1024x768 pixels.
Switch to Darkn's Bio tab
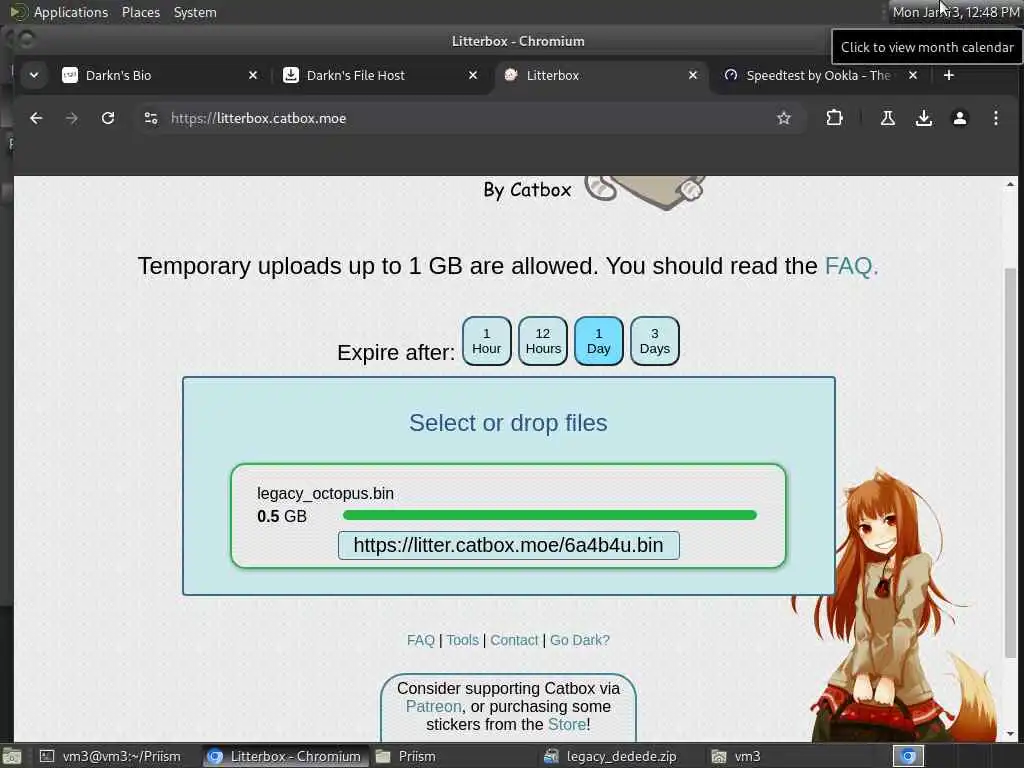(160, 75)
